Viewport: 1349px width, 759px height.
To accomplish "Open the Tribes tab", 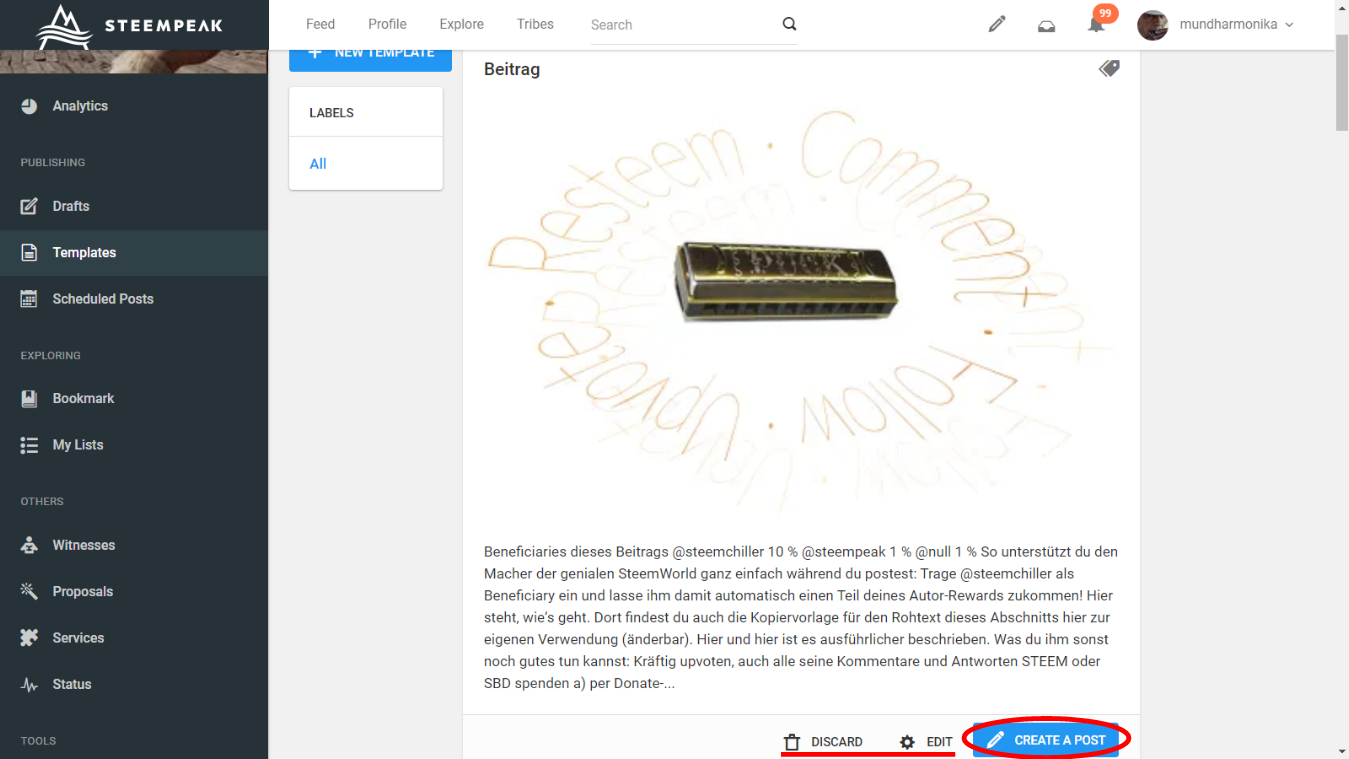I will point(535,24).
